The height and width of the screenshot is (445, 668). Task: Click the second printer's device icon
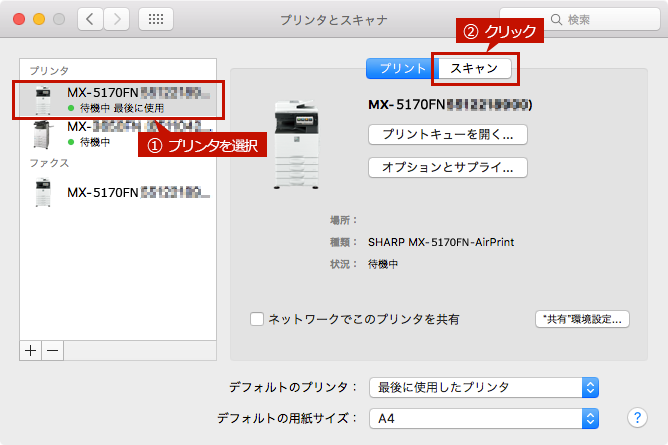click(x=43, y=135)
